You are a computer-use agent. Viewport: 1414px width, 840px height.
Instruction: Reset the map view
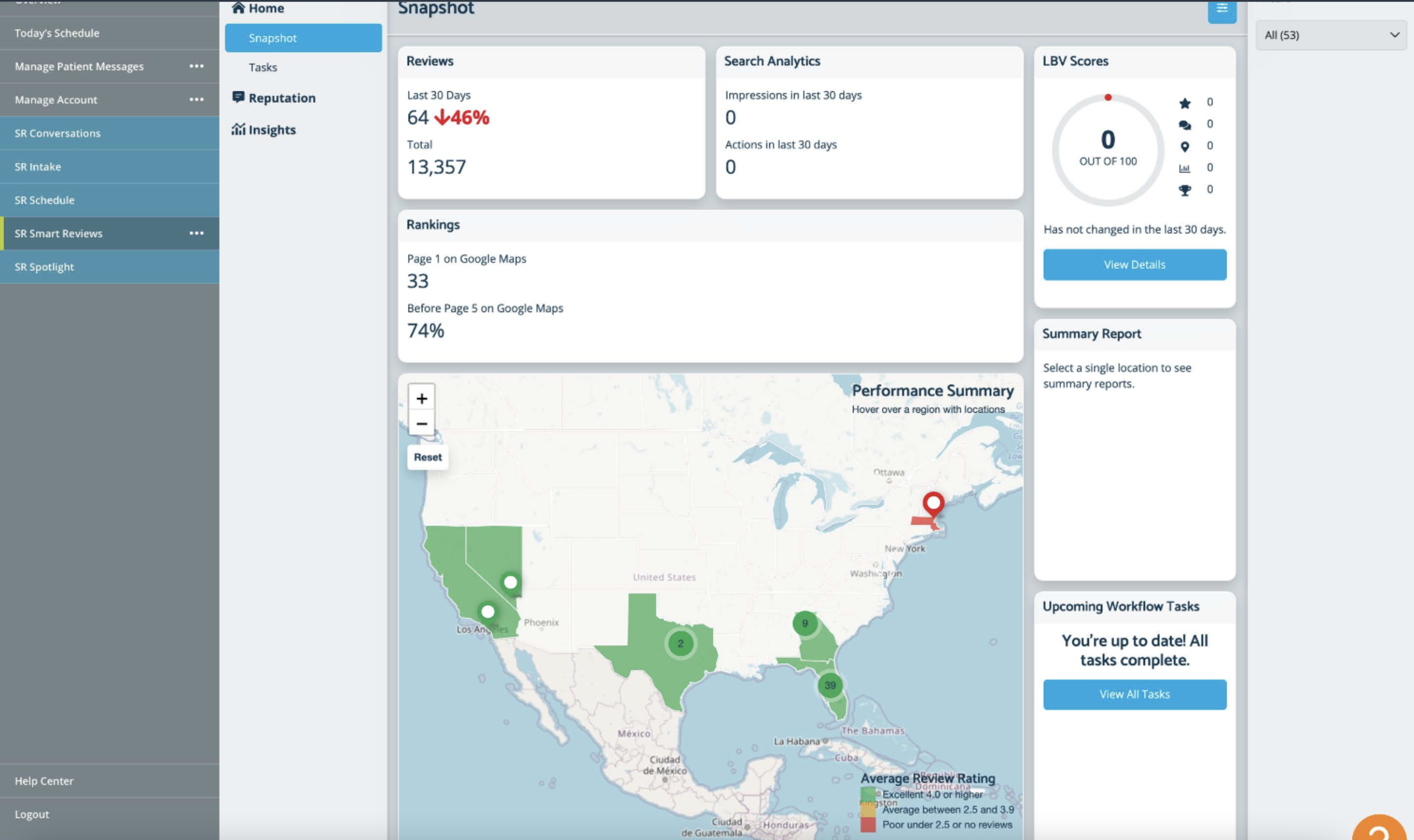pyautogui.click(x=427, y=457)
